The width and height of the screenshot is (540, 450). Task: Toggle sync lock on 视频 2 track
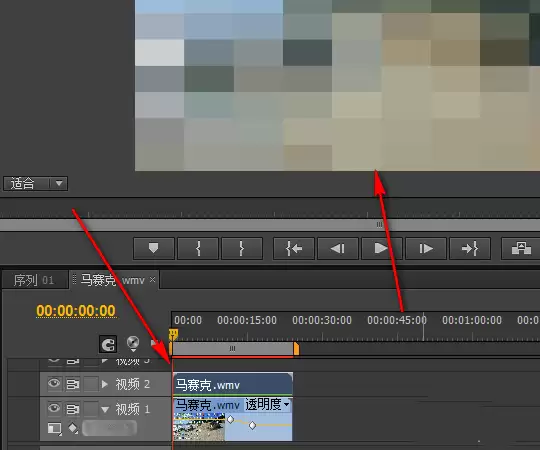click(x=73, y=384)
